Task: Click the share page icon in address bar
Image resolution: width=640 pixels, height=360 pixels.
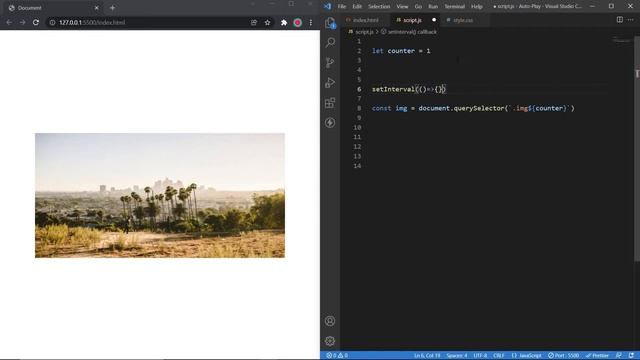Action: click(x=254, y=22)
